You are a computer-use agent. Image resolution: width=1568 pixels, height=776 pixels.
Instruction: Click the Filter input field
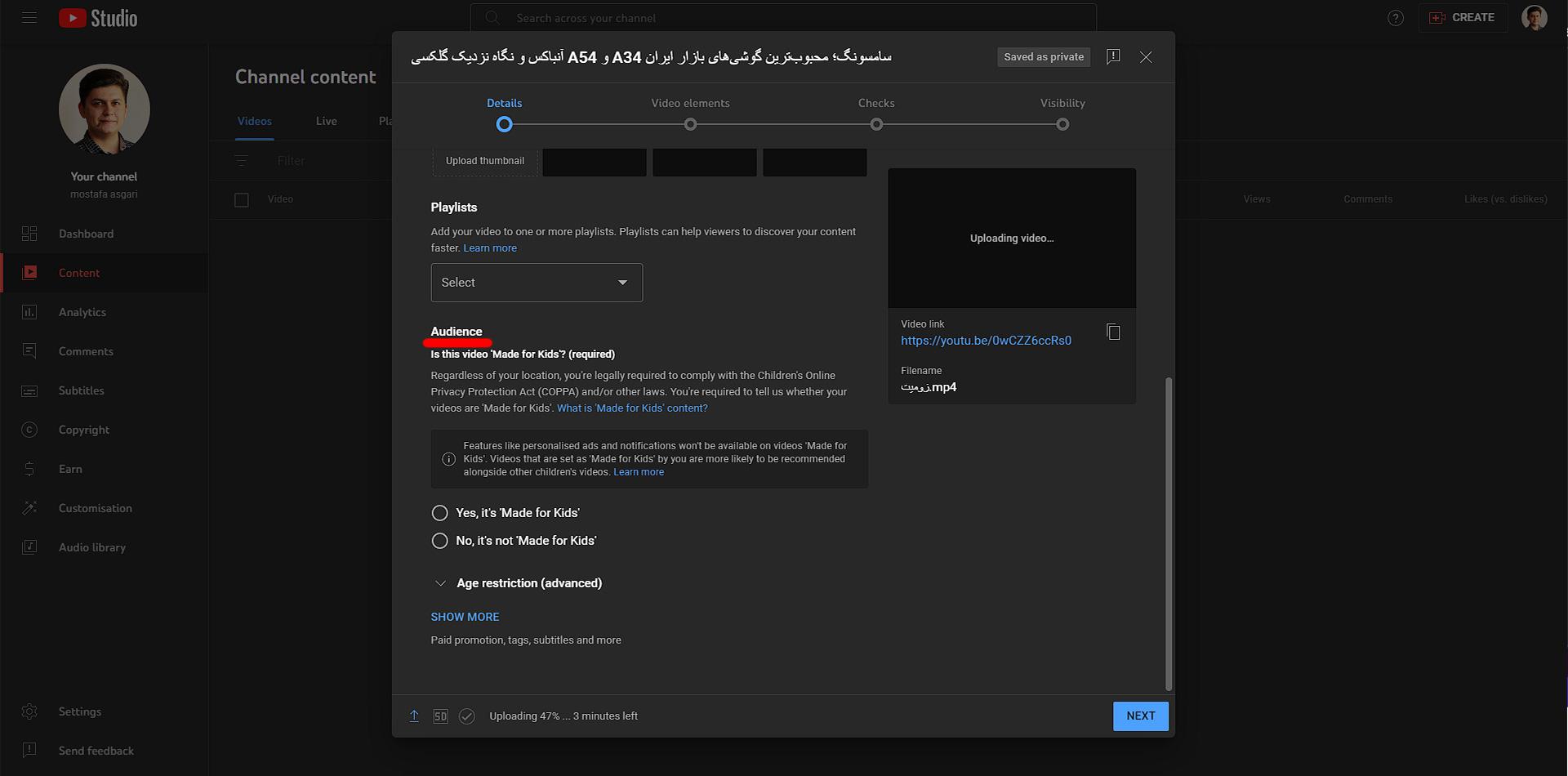pyautogui.click(x=292, y=161)
